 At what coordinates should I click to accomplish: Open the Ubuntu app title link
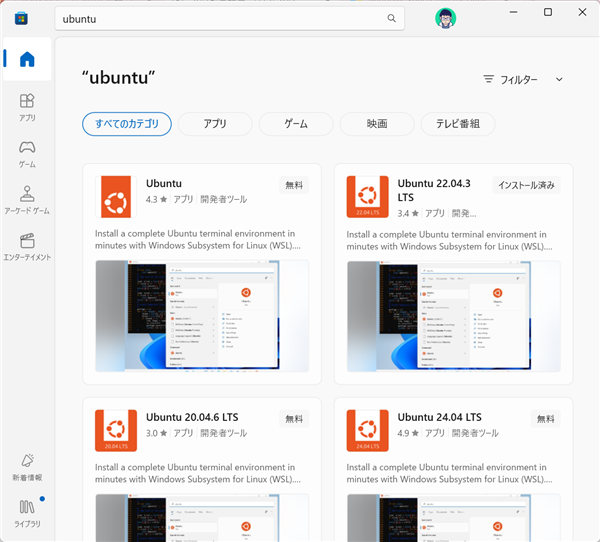pyautogui.click(x=164, y=183)
